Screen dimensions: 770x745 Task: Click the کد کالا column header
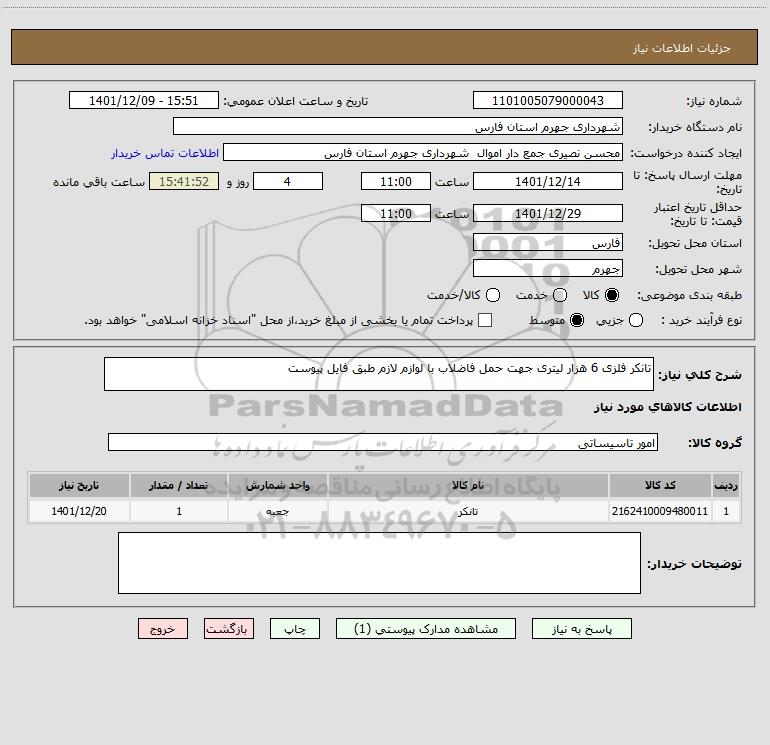tap(660, 485)
